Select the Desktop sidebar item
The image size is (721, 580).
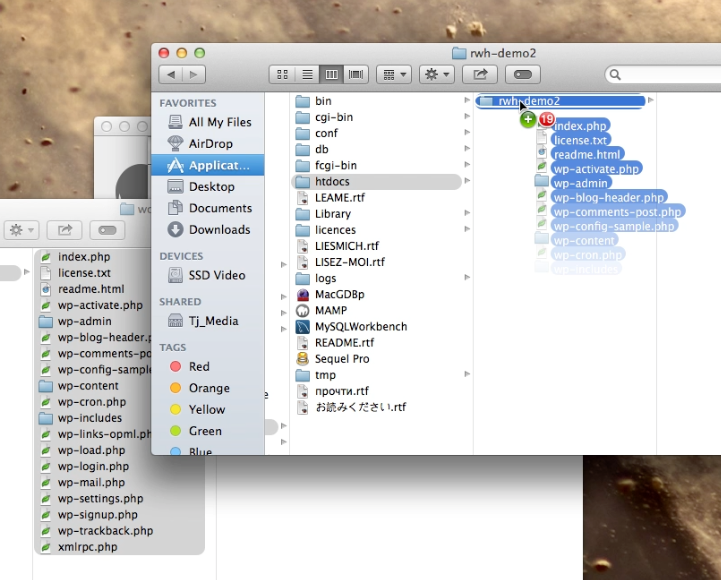click(211, 187)
